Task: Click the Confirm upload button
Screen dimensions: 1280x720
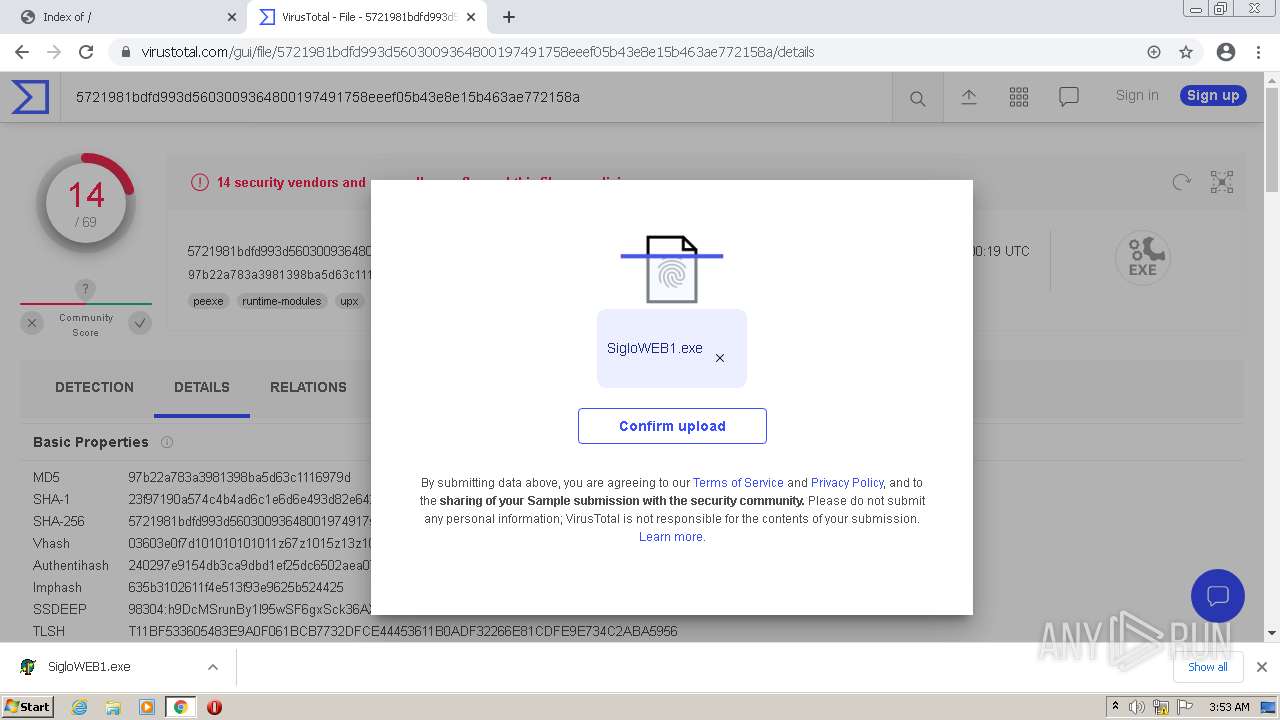Action: pyautogui.click(x=672, y=426)
